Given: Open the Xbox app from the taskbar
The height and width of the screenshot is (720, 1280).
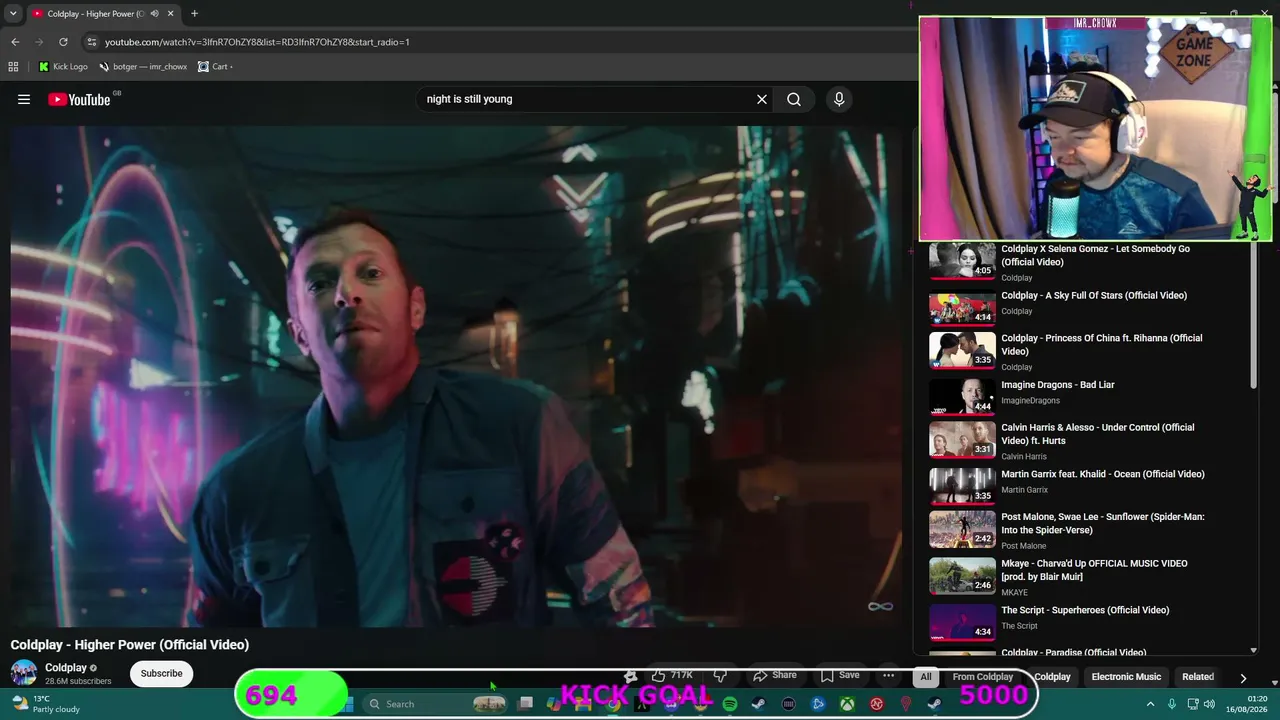Looking at the screenshot, I should [847, 704].
